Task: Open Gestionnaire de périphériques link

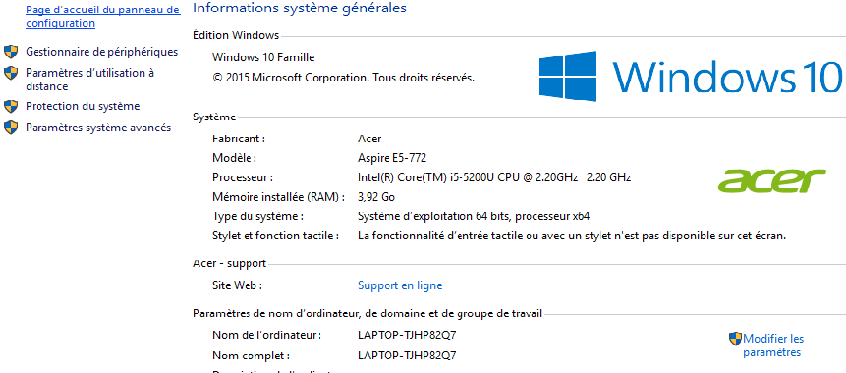Action: pos(102,52)
